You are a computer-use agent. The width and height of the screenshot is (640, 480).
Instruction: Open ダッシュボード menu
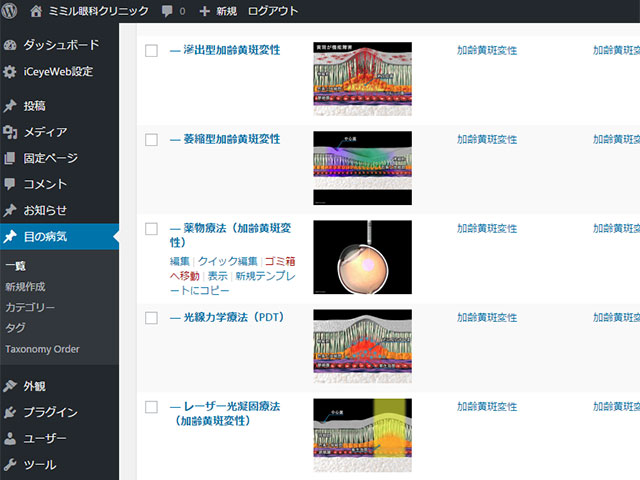point(59,45)
